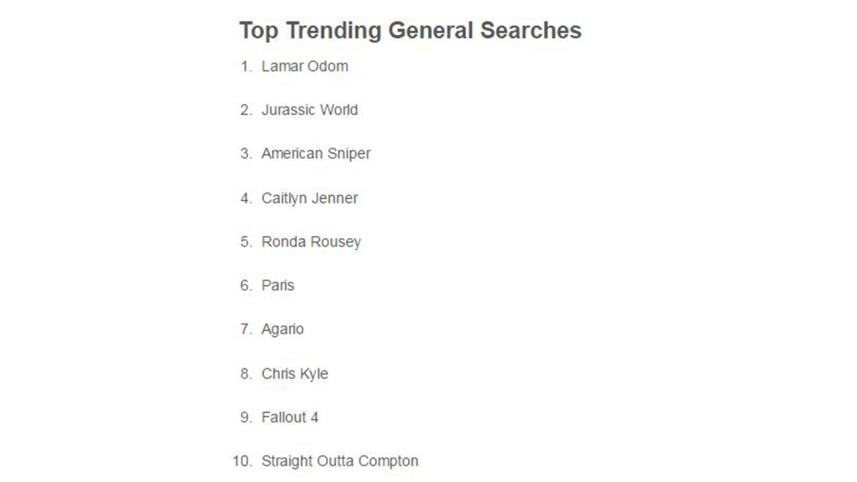This screenshot has width=857, height=482.
Task: Select American Sniper in the list
Action: click(x=315, y=154)
